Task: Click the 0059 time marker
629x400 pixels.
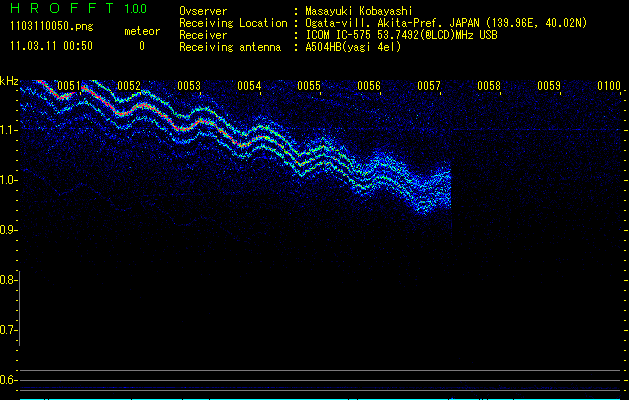Action: (549, 86)
